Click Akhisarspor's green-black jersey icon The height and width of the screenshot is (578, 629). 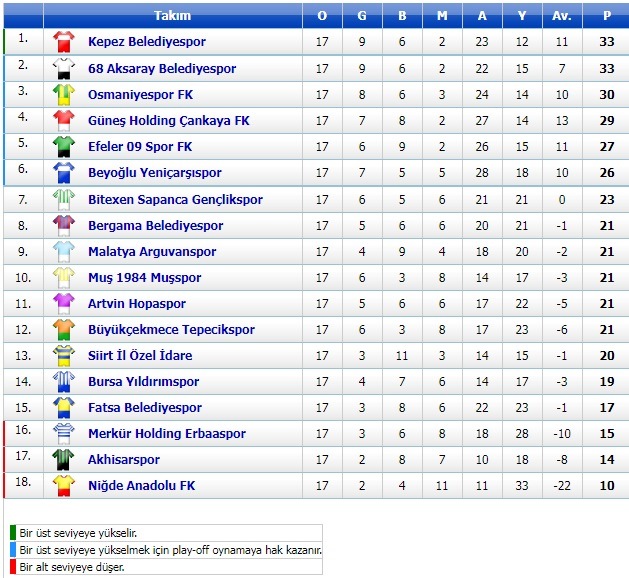point(64,460)
